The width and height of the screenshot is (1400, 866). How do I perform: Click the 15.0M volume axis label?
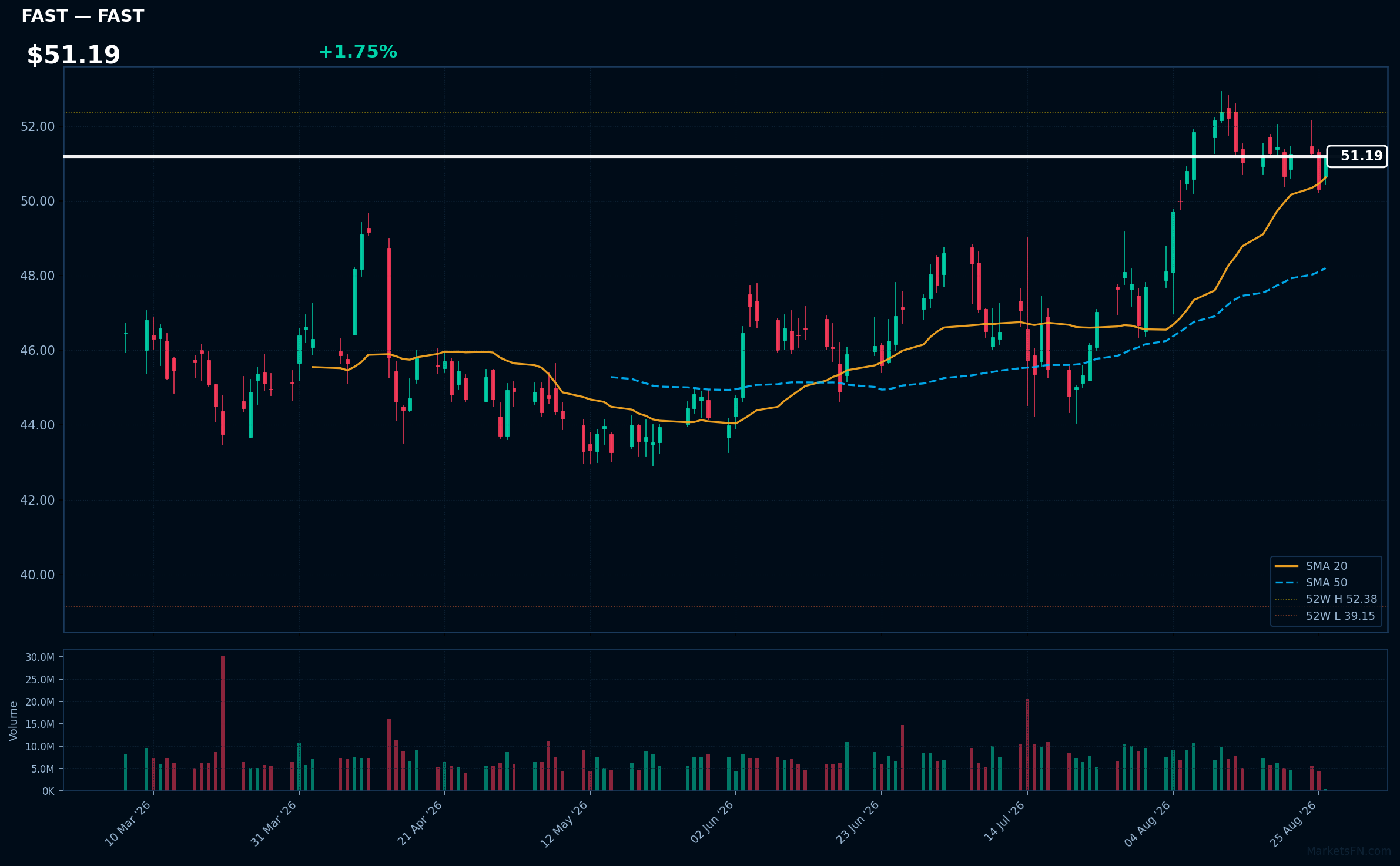pyautogui.click(x=40, y=724)
